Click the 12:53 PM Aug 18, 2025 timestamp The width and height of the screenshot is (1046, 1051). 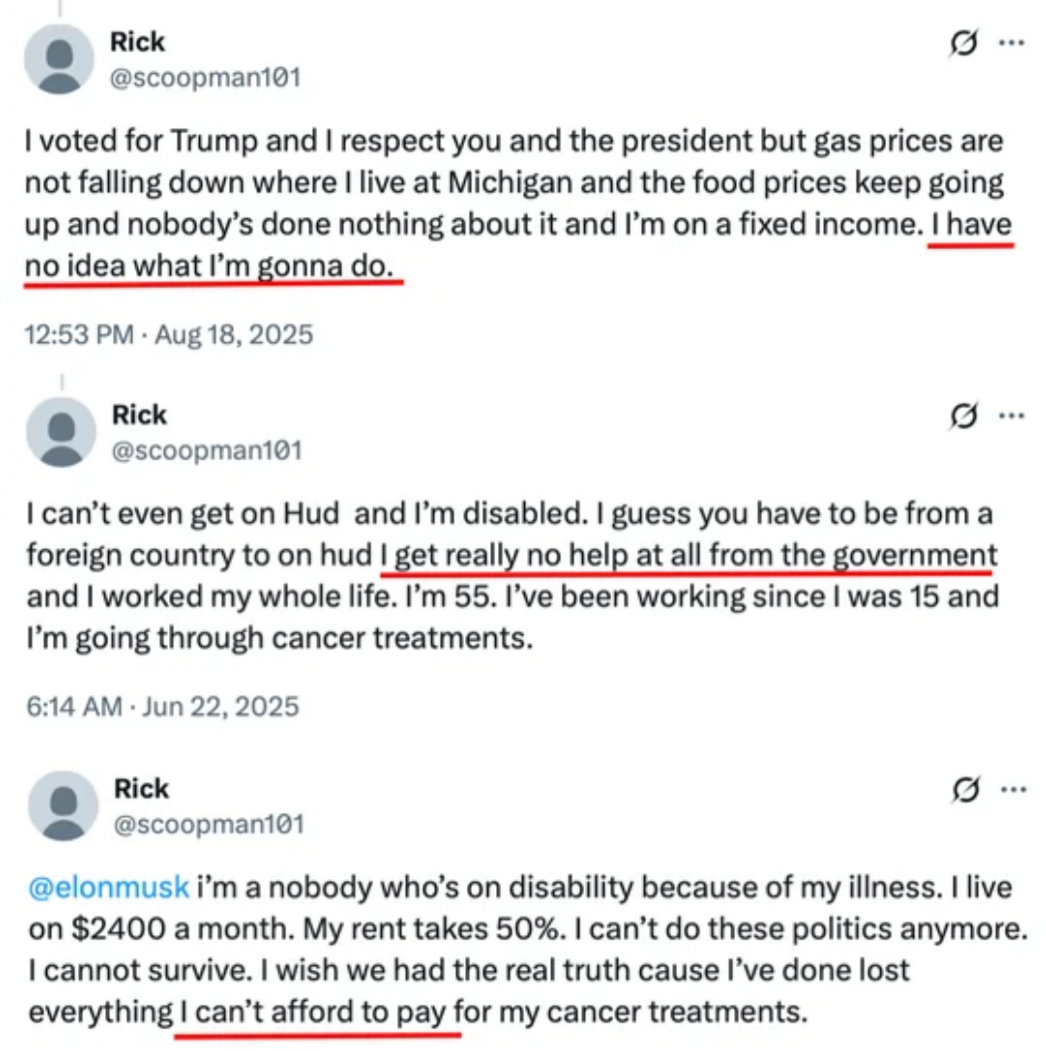(x=168, y=334)
